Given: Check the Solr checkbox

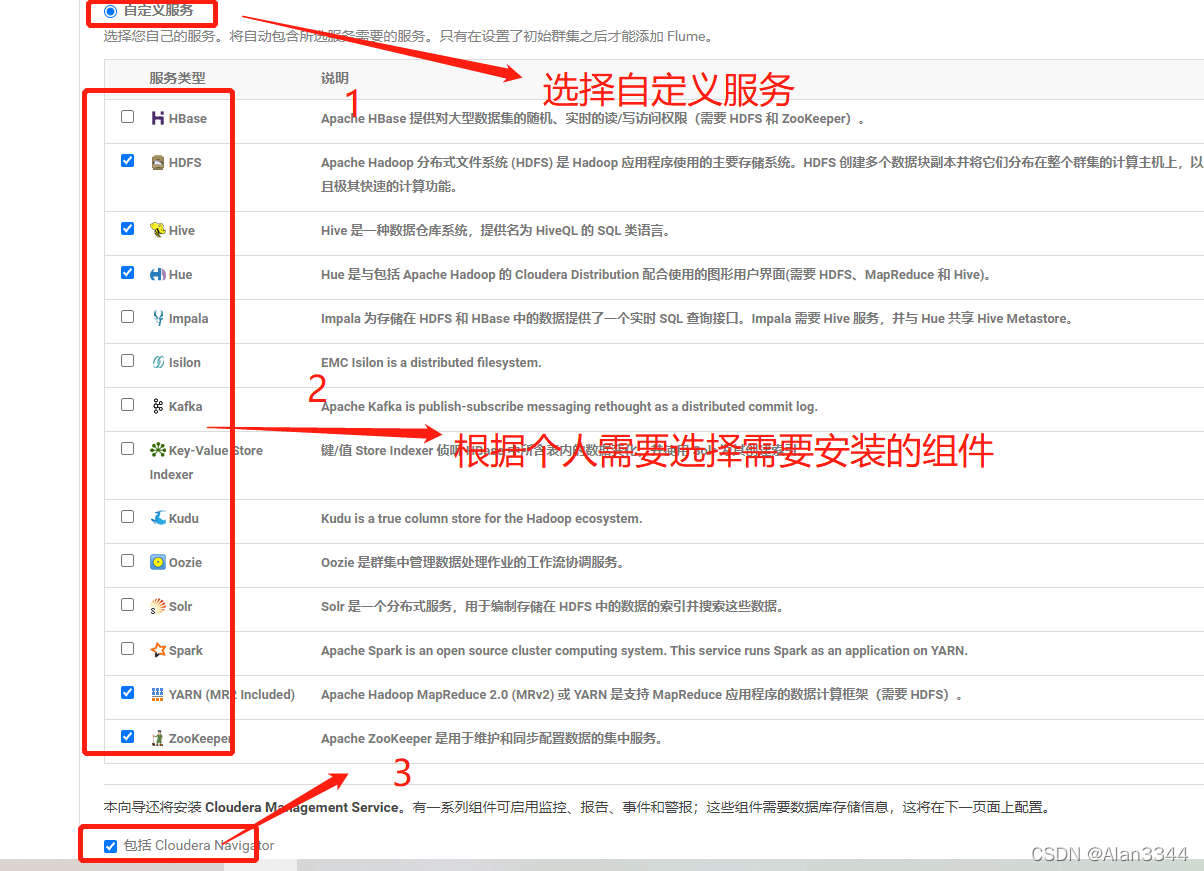Looking at the screenshot, I should (127, 604).
